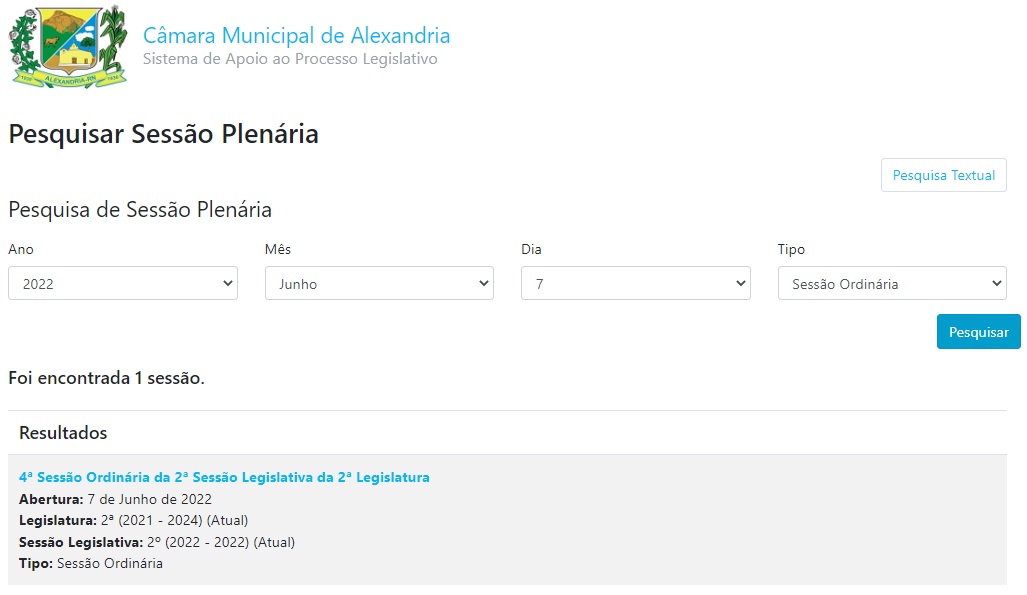
Task: Open the Tipo dropdown set to Sessão Ordinária
Action: (x=892, y=284)
